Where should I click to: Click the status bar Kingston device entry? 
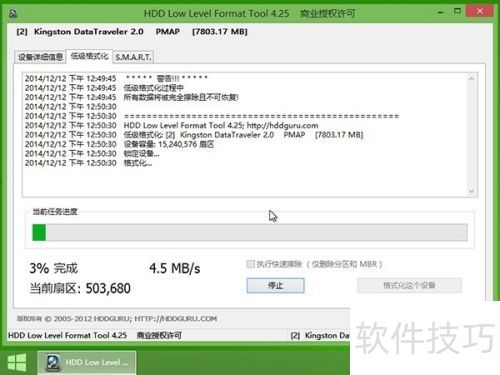[x=320, y=335]
